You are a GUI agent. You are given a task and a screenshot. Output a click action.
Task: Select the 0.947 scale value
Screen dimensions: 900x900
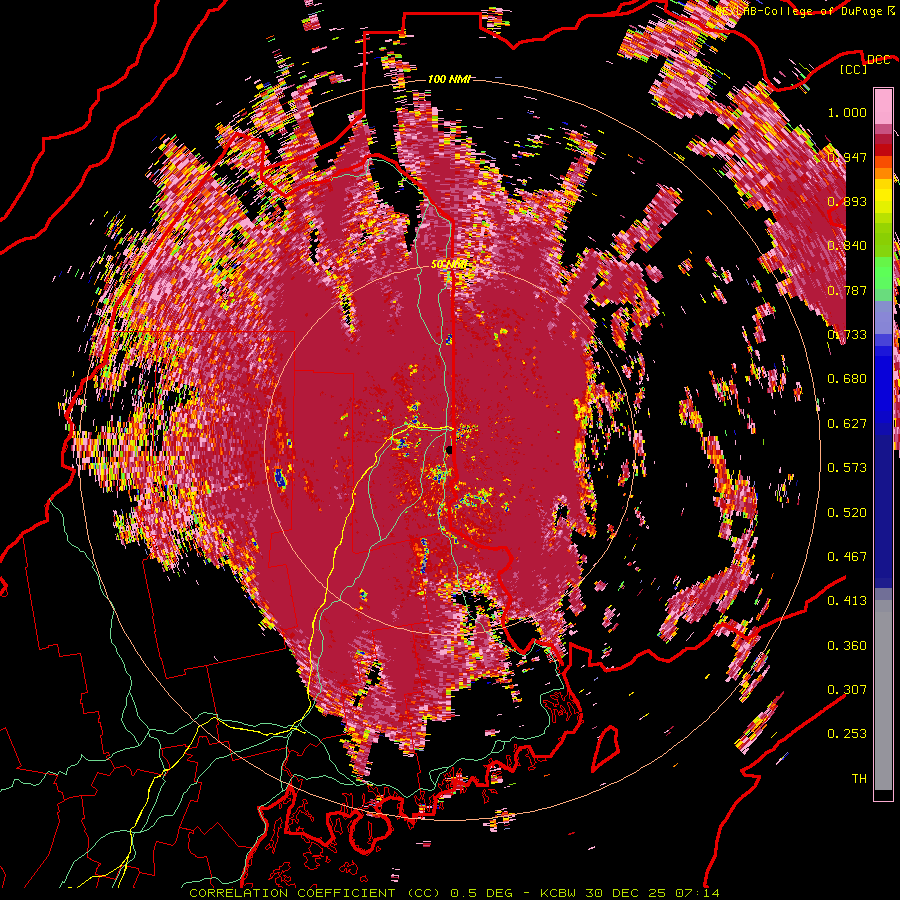coord(847,157)
